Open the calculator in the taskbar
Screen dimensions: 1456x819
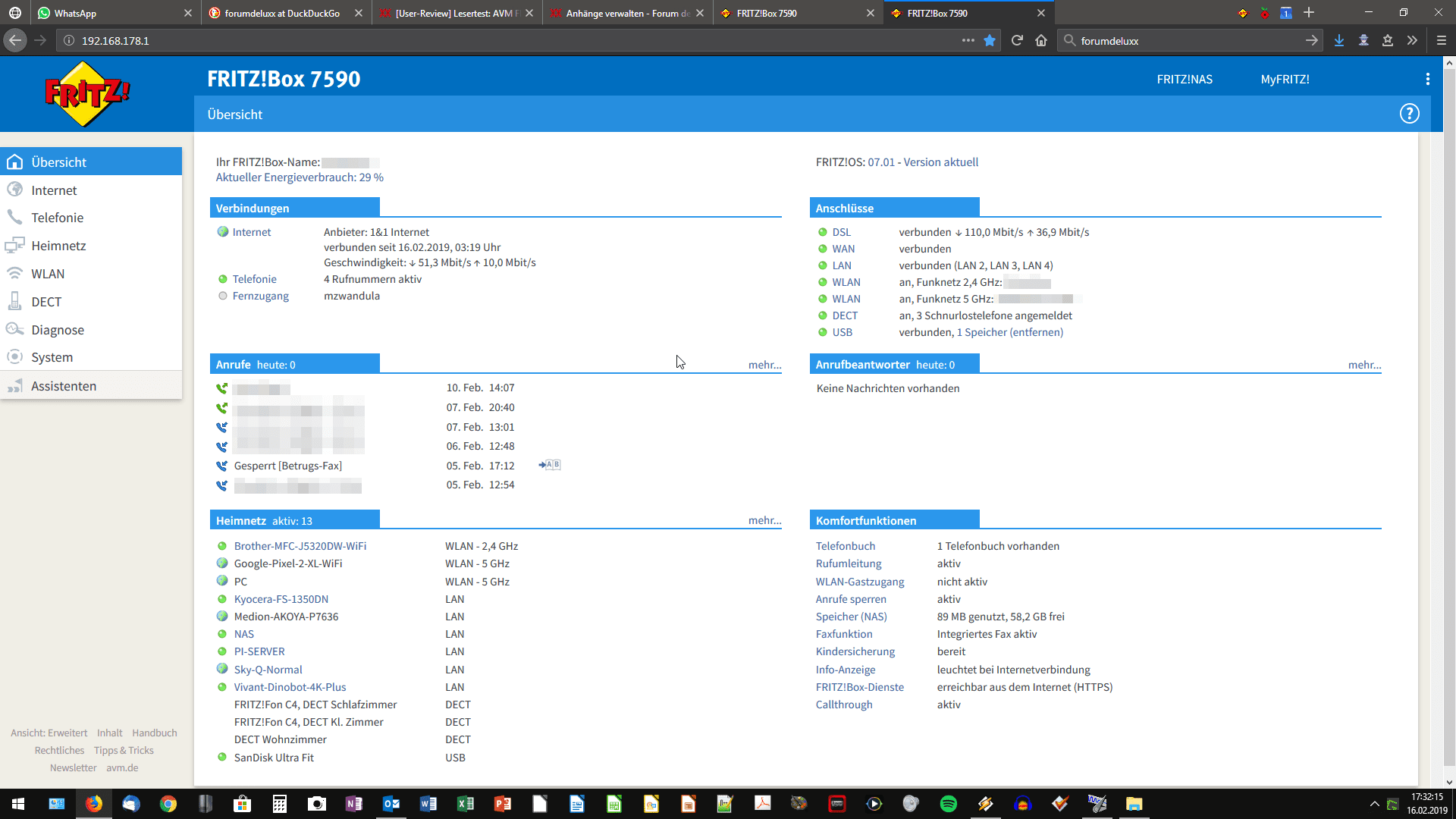coord(280,804)
